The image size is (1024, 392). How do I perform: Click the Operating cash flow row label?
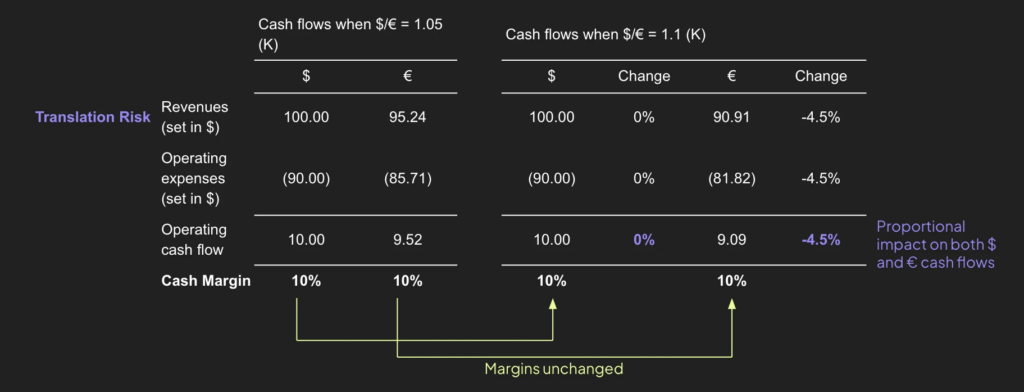click(x=194, y=240)
